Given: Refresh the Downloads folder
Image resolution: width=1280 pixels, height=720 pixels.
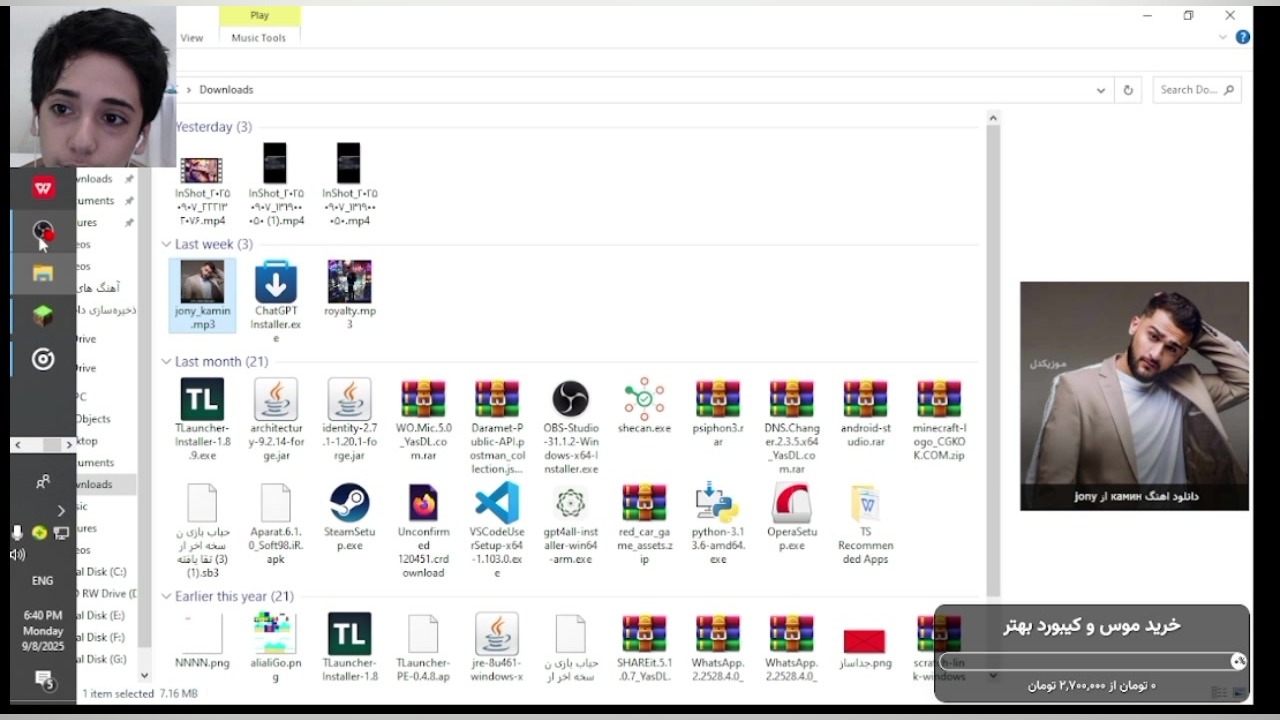Looking at the screenshot, I should pyautogui.click(x=1128, y=90).
